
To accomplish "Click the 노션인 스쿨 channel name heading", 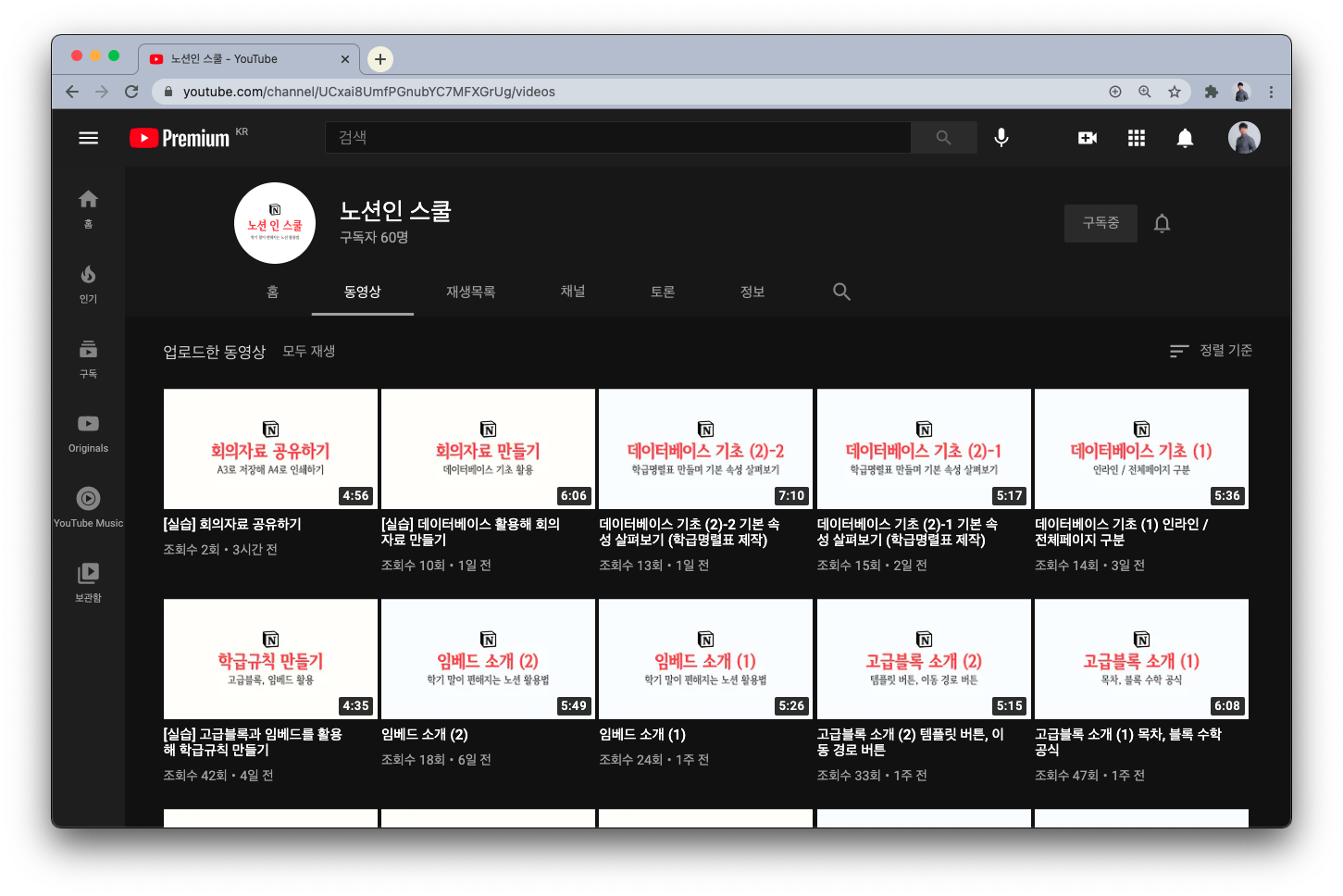I will [395, 211].
